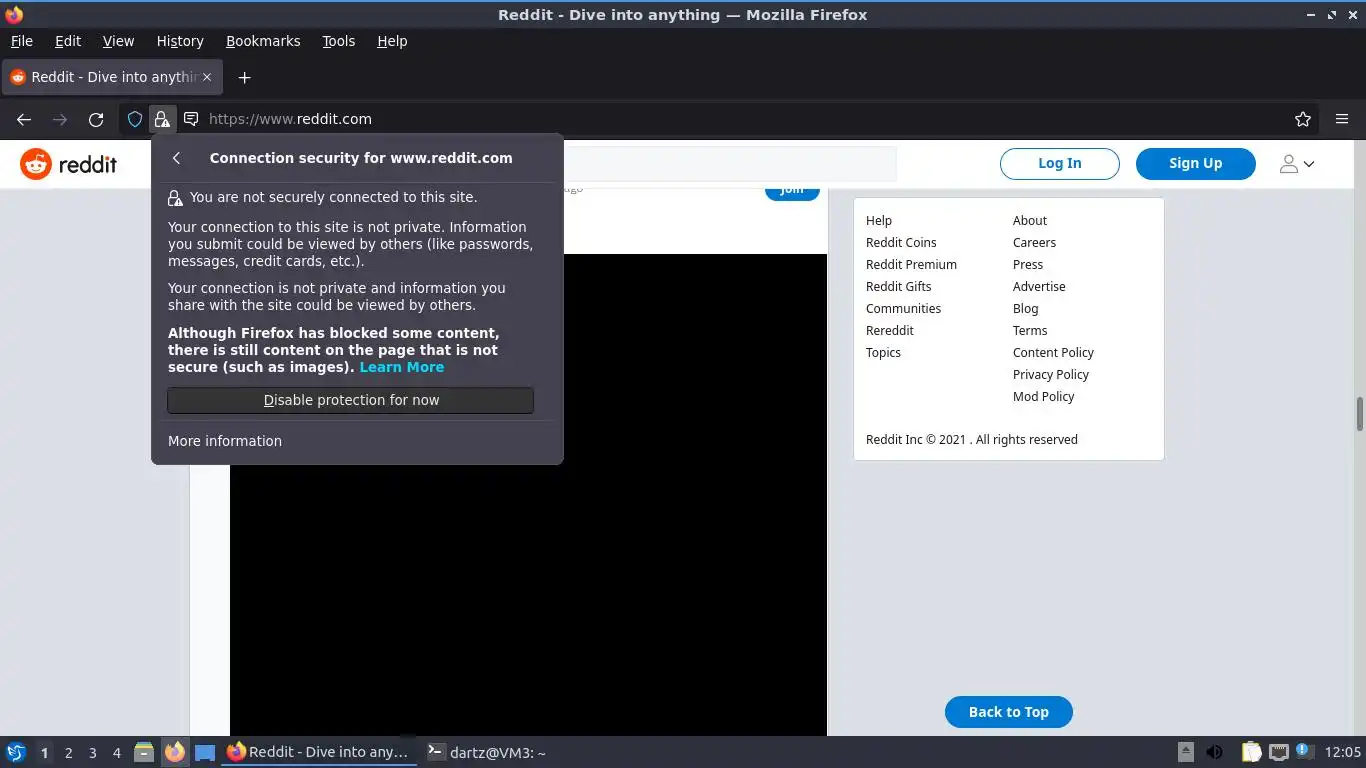Open the Advertise link
This screenshot has height=768, width=1366.
pos(1039,287)
